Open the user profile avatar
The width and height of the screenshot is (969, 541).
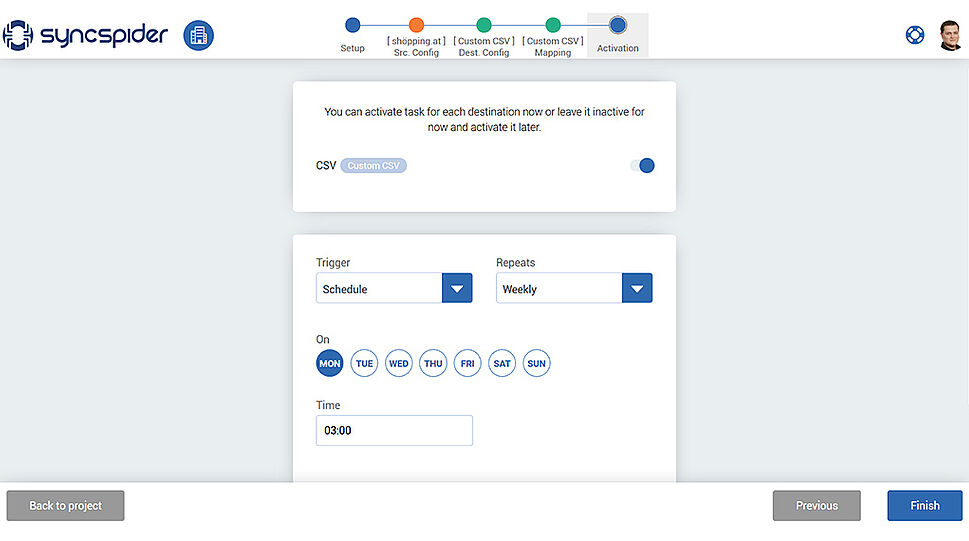(x=950, y=35)
